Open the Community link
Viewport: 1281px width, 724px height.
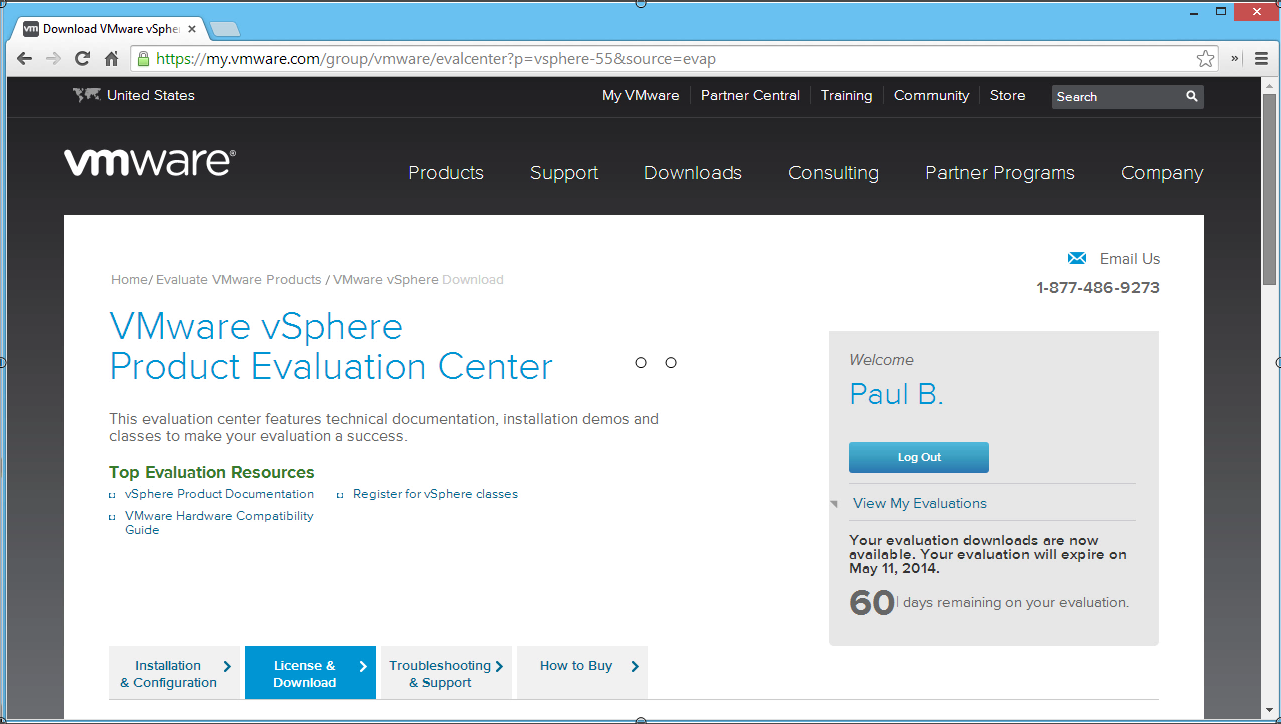931,96
